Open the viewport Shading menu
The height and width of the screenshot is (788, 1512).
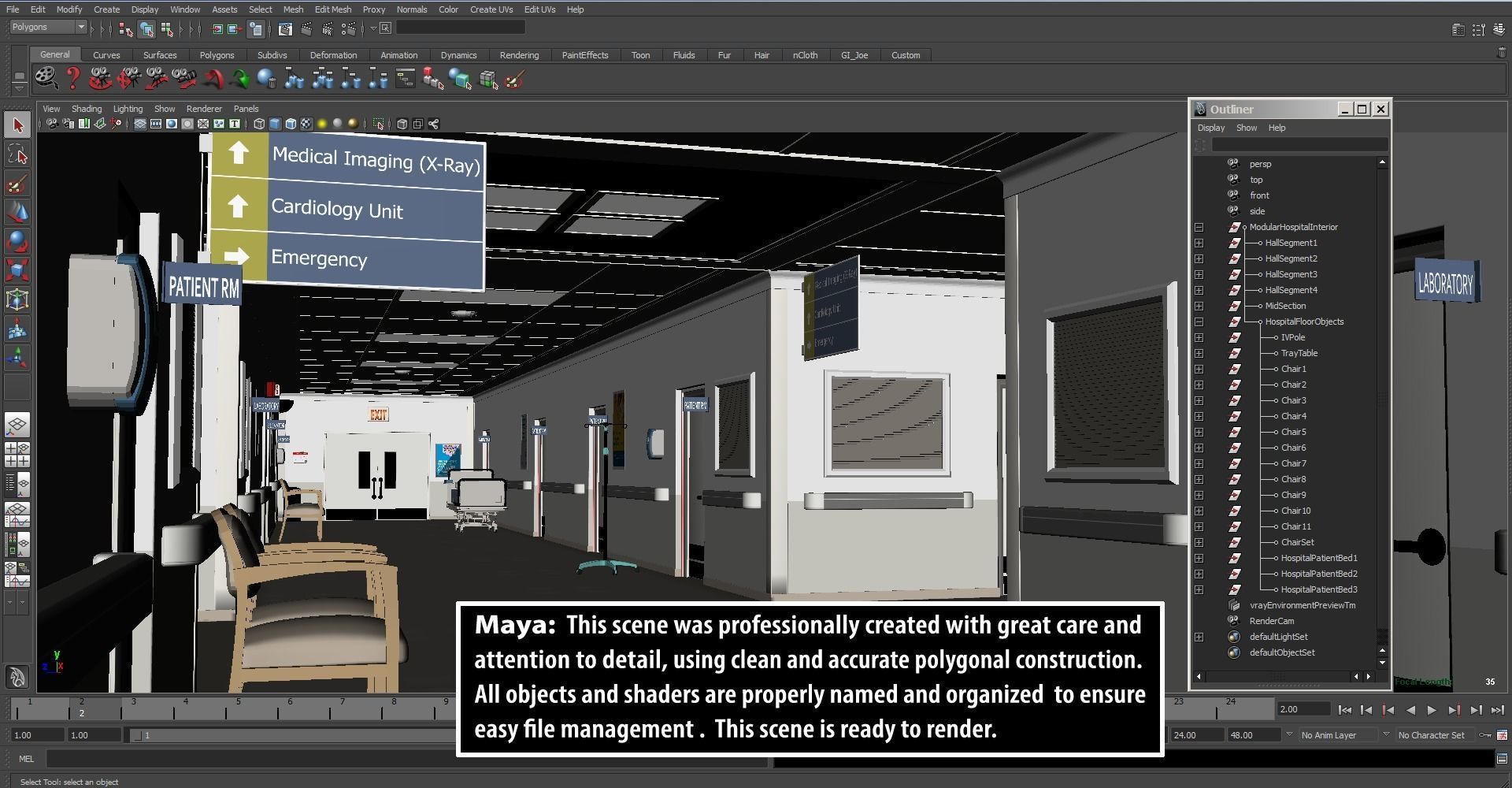pyautogui.click(x=86, y=109)
